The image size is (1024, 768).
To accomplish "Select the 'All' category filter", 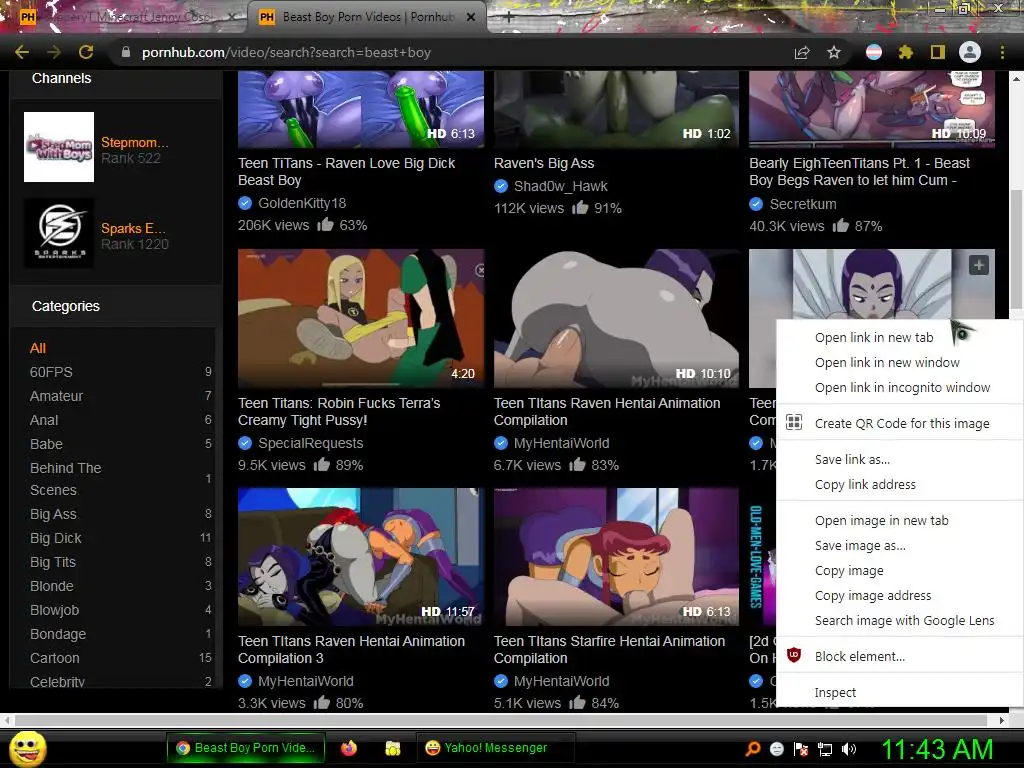I will pos(38,348).
